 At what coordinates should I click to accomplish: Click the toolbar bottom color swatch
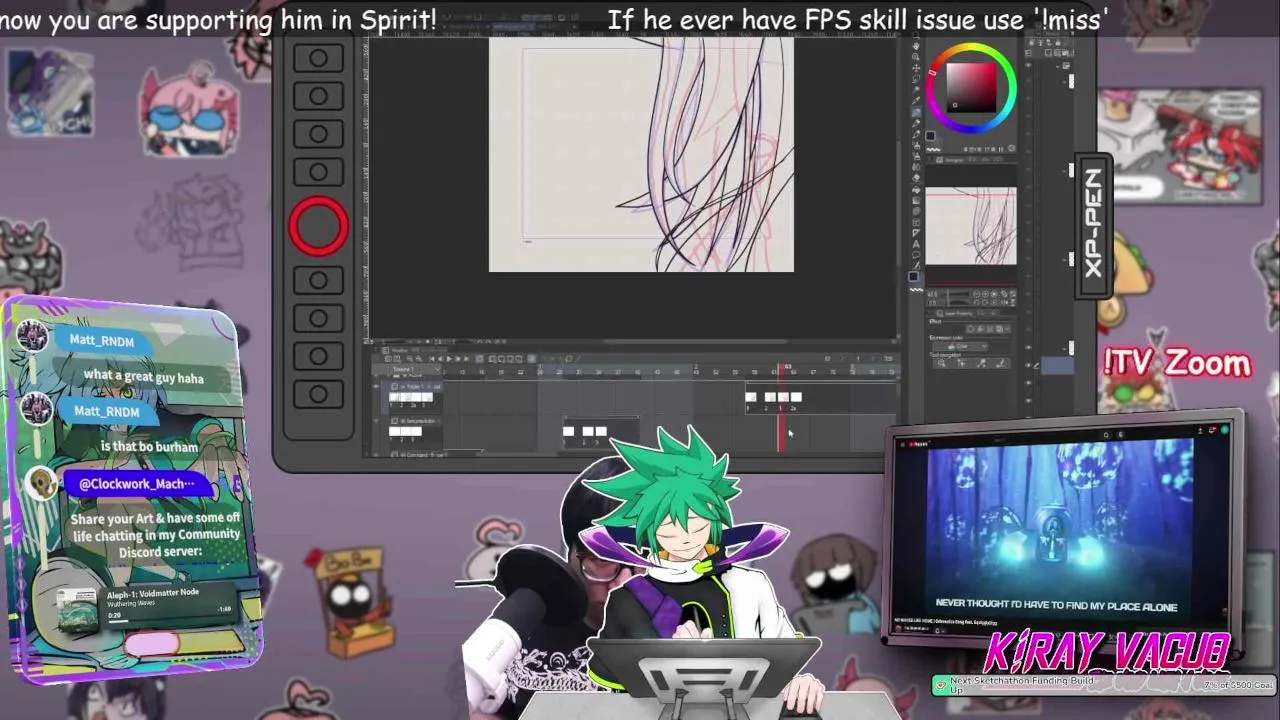[x=913, y=277]
